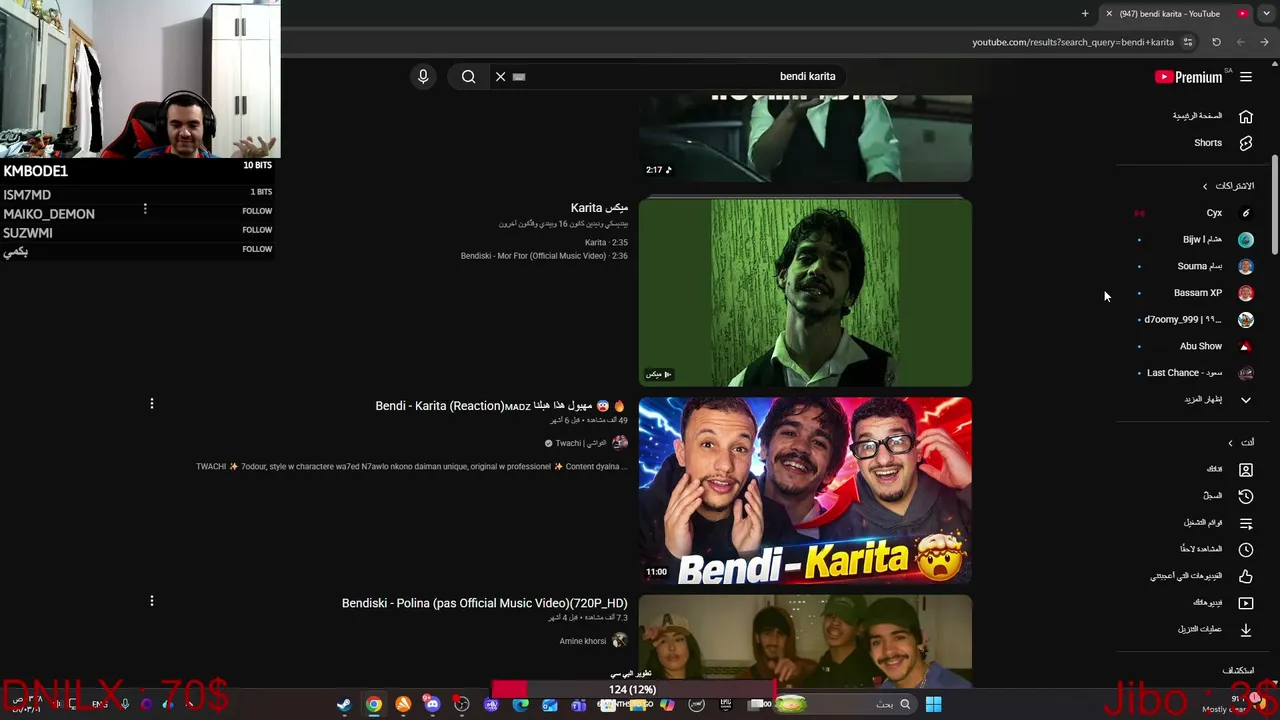Open Steam from the taskbar
Image resolution: width=1280 pixels, height=720 pixels.
tap(344, 704)
